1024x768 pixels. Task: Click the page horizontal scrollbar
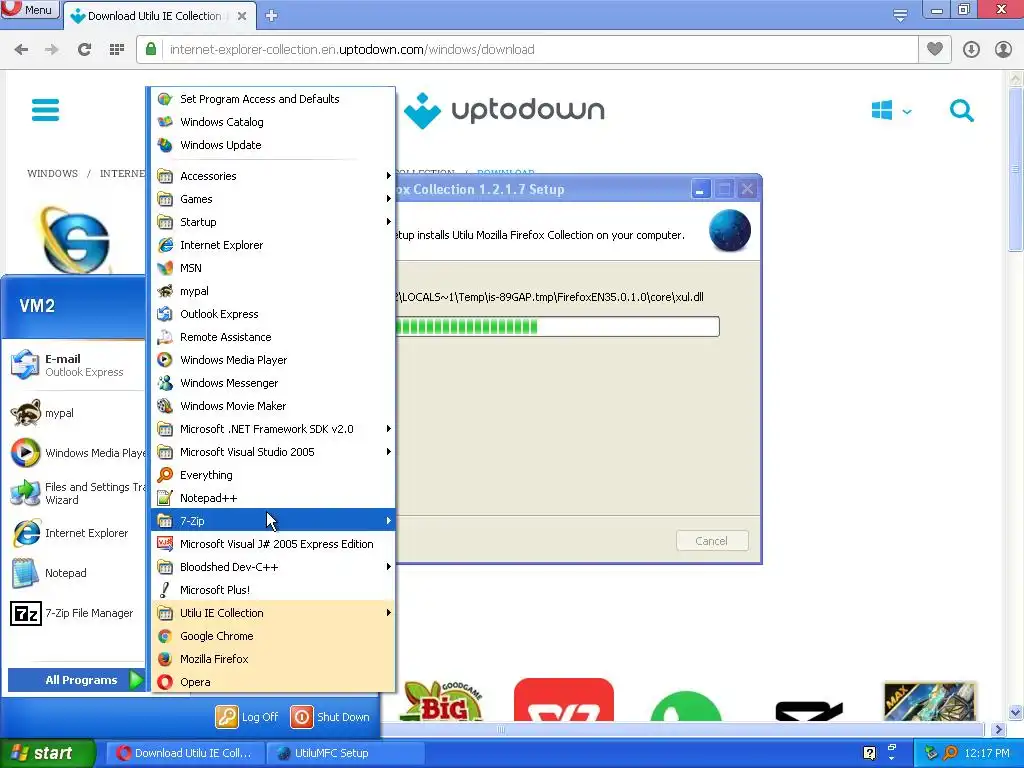pyautogui.click(x=682, y=729)
